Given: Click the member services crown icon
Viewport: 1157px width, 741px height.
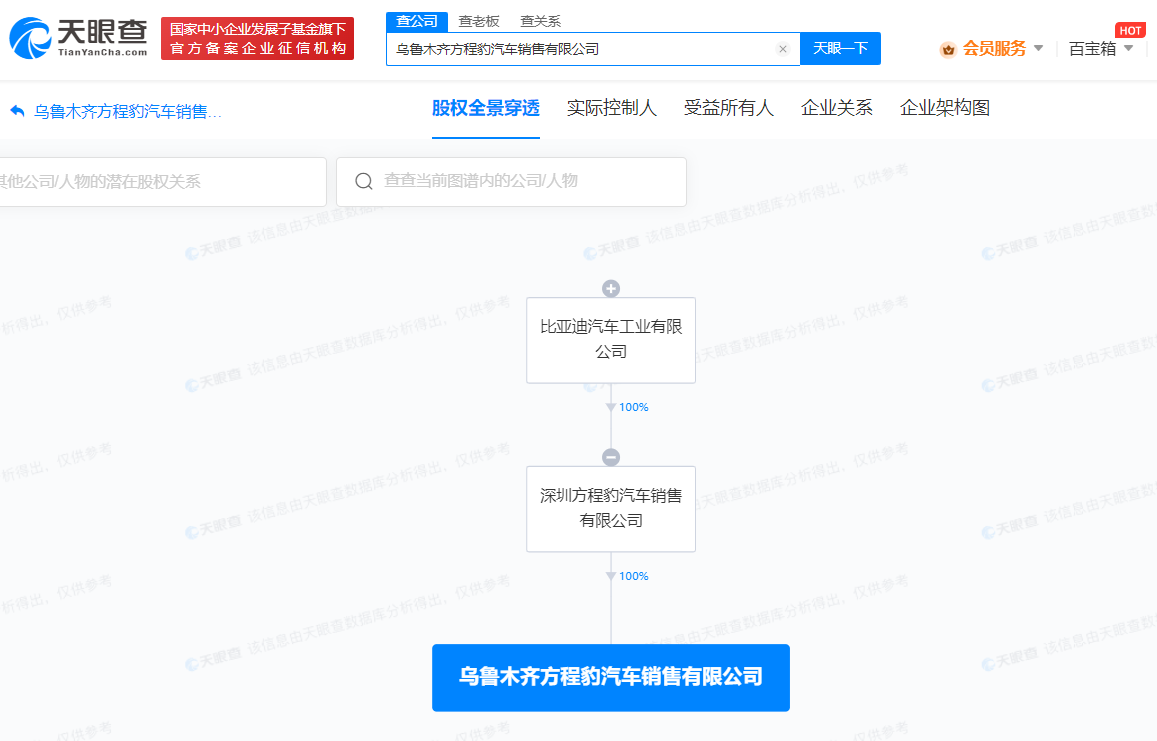Looking at the screenshot, I should pos(947,49).
